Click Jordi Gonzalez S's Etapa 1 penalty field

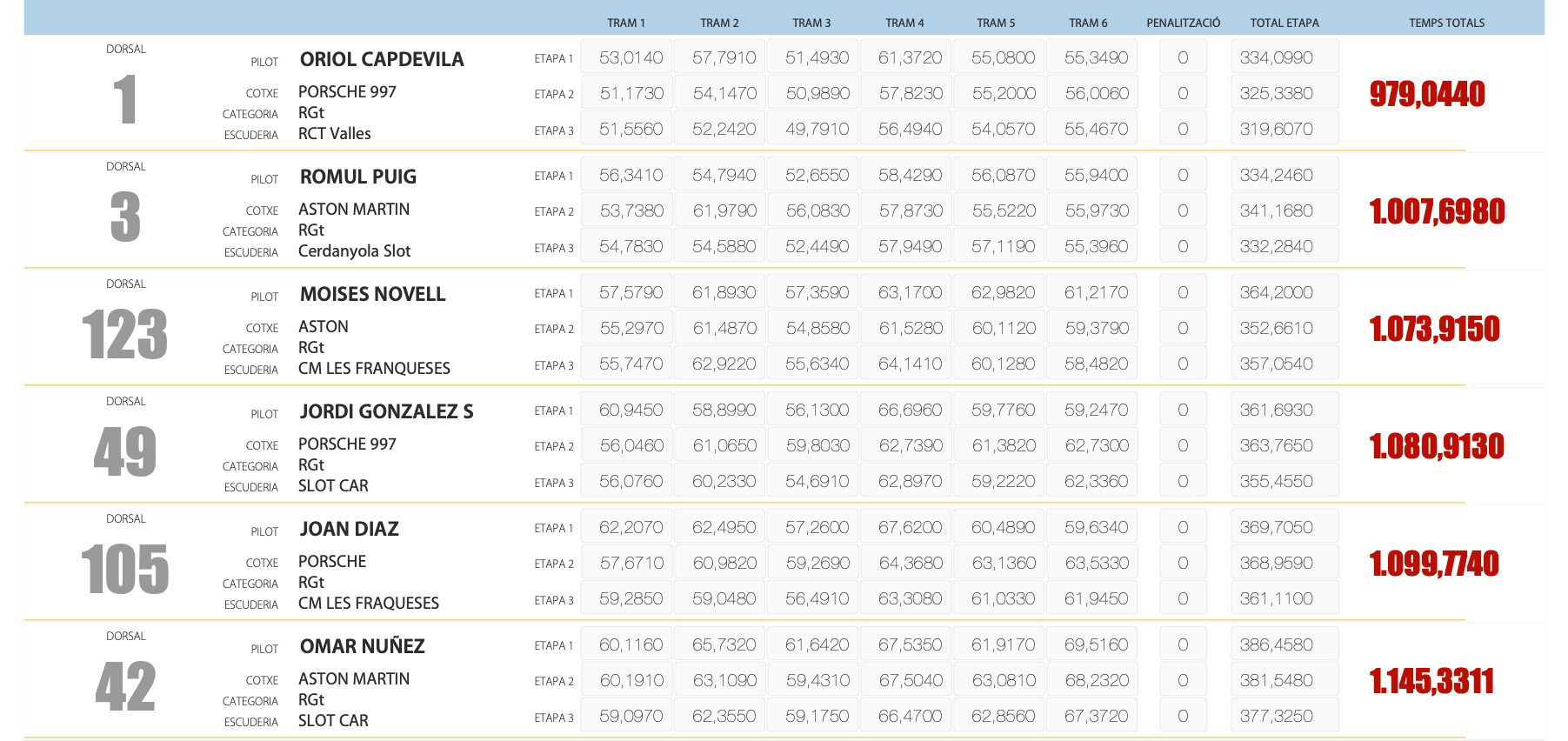click(x=1182, y=410)
